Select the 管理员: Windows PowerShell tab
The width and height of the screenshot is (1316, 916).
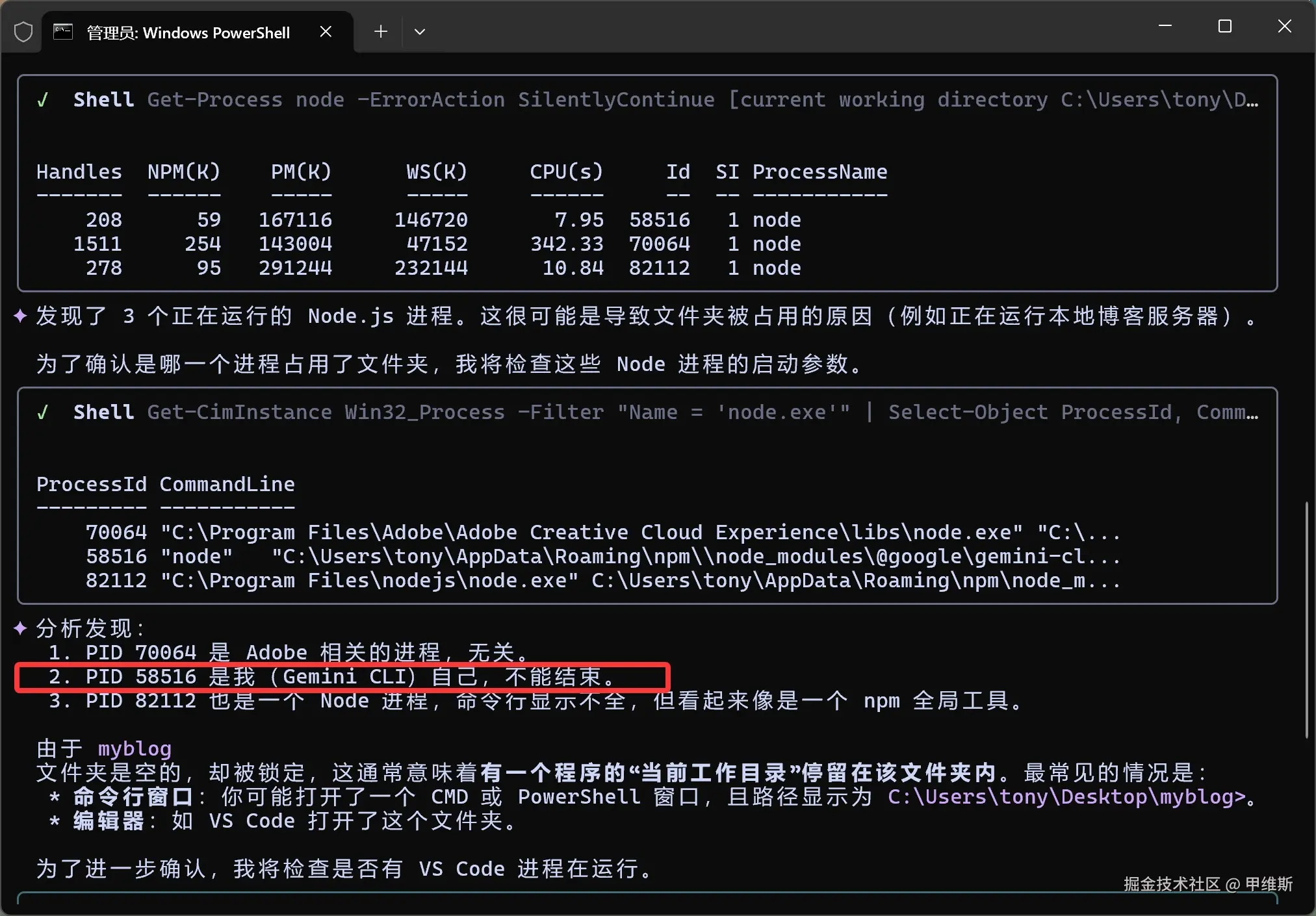[x=188, y=32]
